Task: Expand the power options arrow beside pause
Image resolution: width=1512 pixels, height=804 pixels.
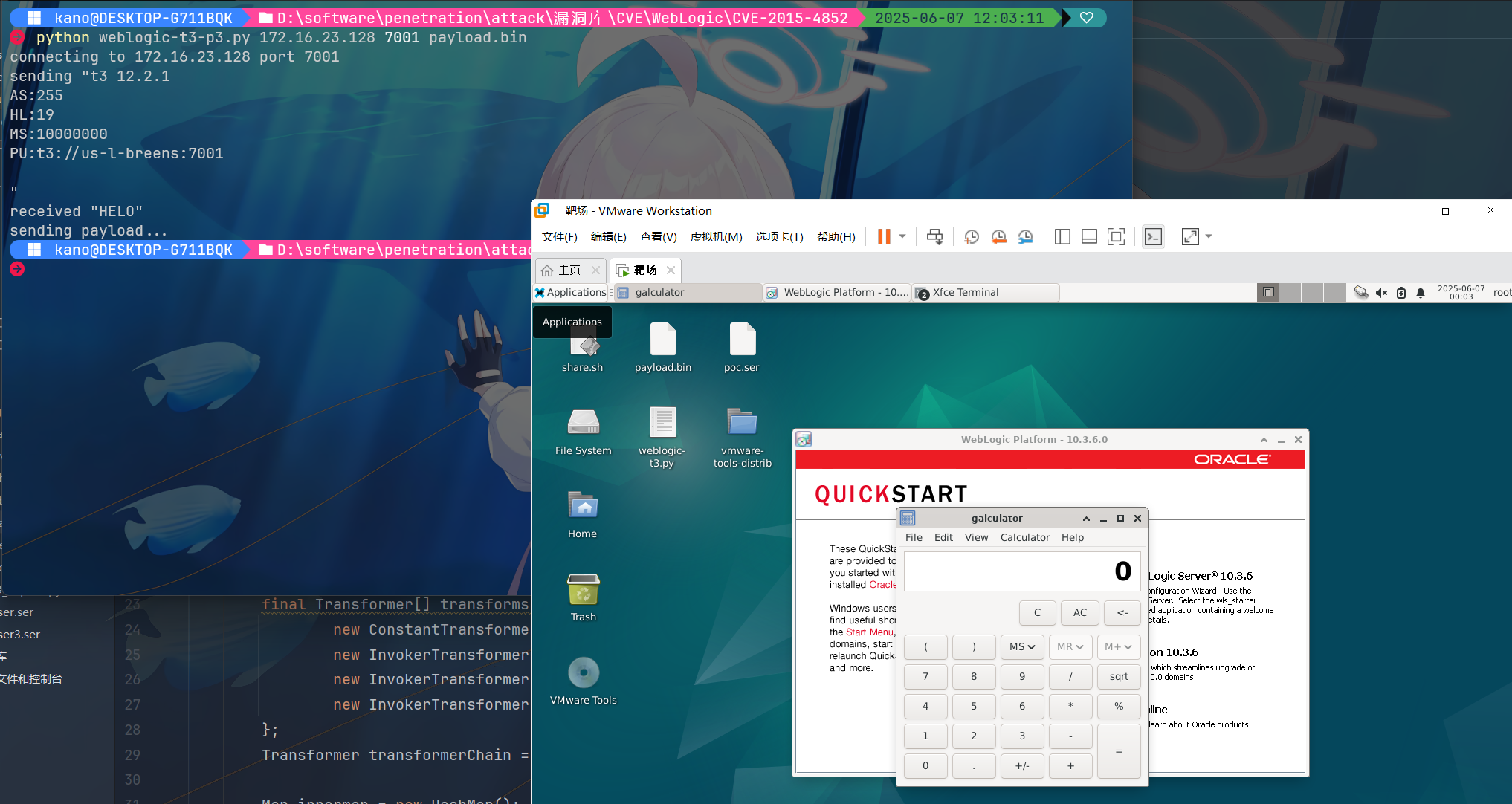Action: click(902, 237)
